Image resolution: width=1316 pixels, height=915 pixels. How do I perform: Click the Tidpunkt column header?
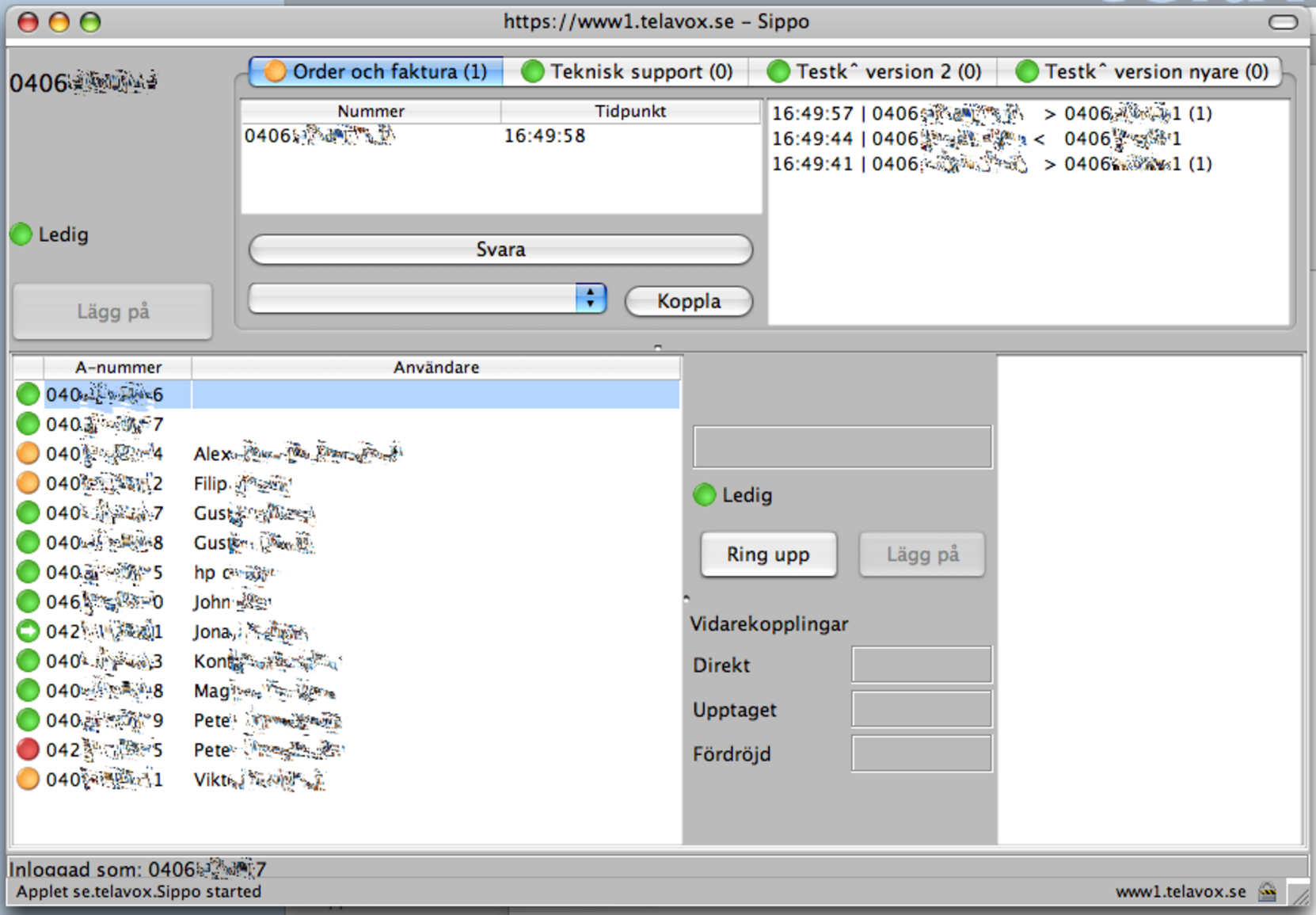point(630,112)
